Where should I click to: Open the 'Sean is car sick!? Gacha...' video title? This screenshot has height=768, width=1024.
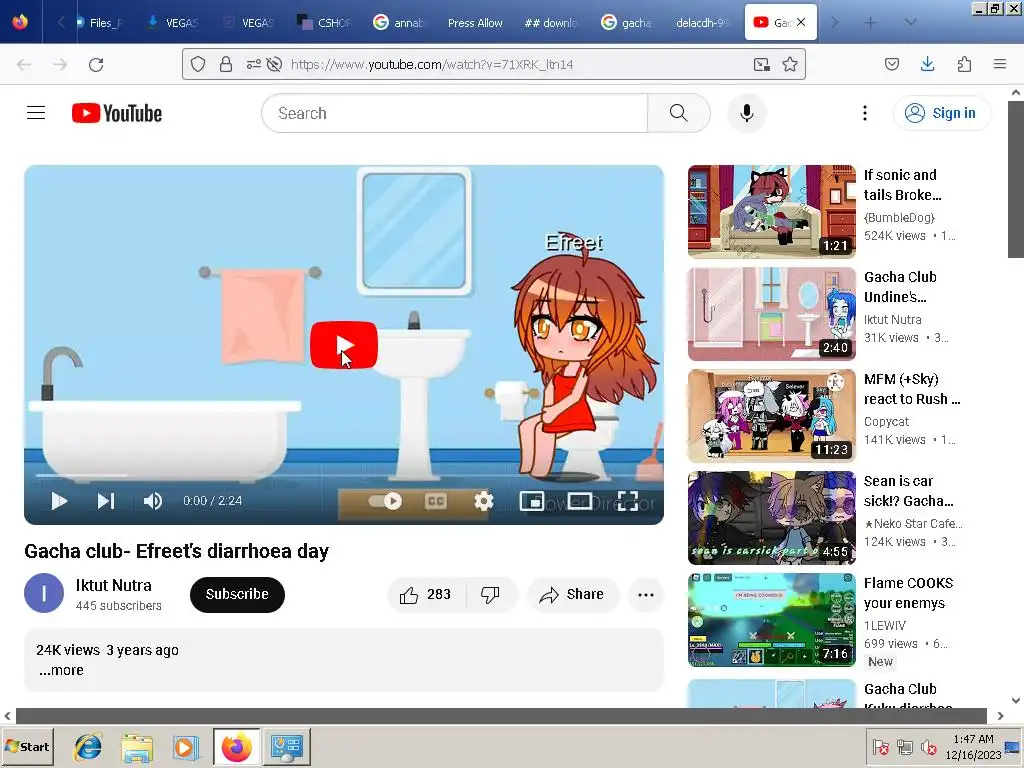click(x=908, y=490)
